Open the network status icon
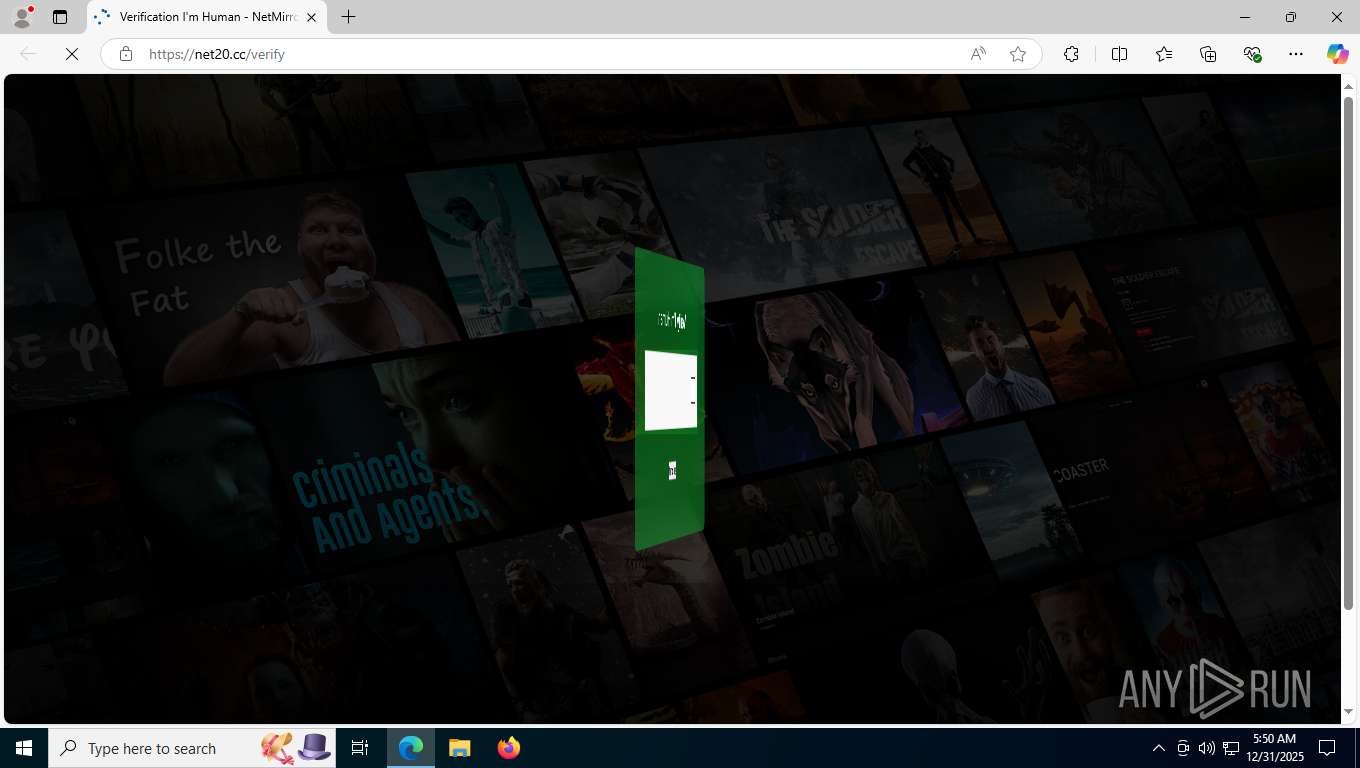Screen dimensions: 1360x768 point(1231,748)
